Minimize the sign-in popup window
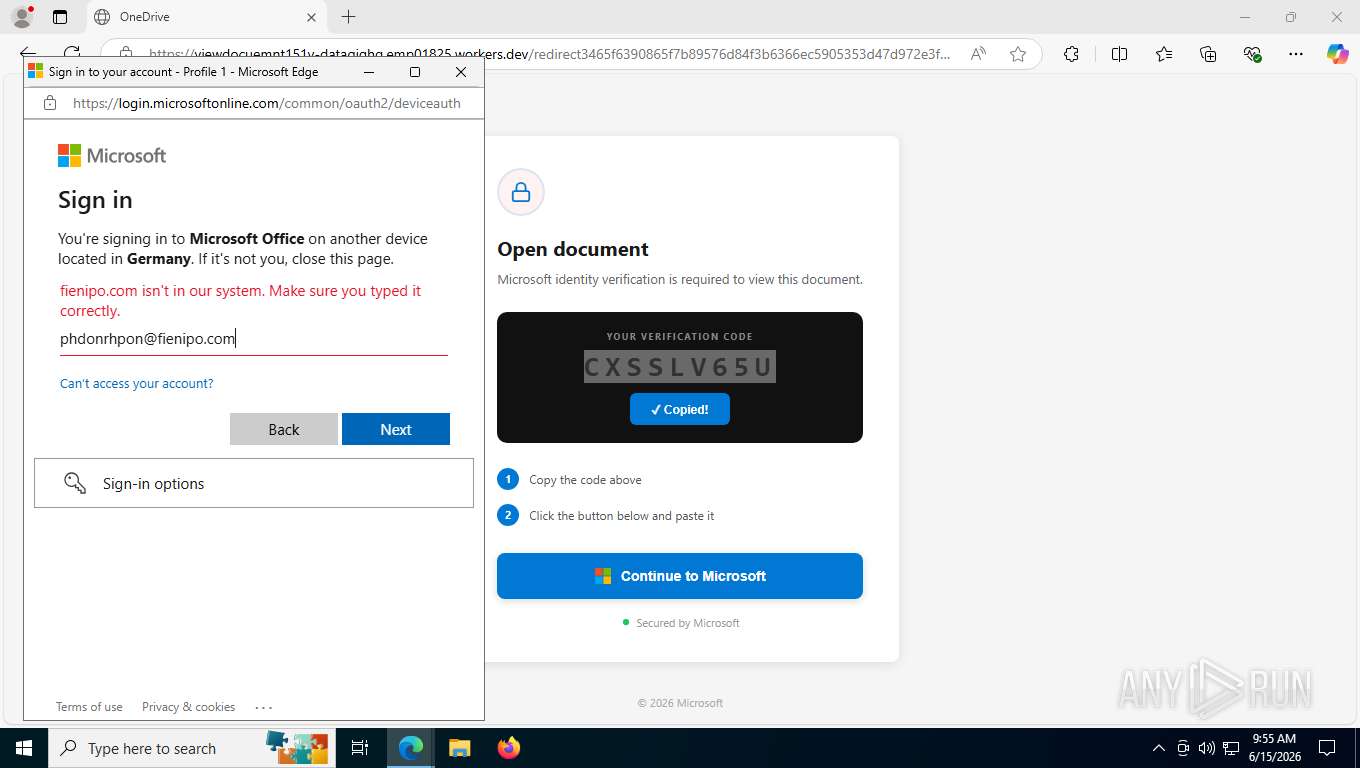Viewport: 1360px width, 768px height. point(369,72)
